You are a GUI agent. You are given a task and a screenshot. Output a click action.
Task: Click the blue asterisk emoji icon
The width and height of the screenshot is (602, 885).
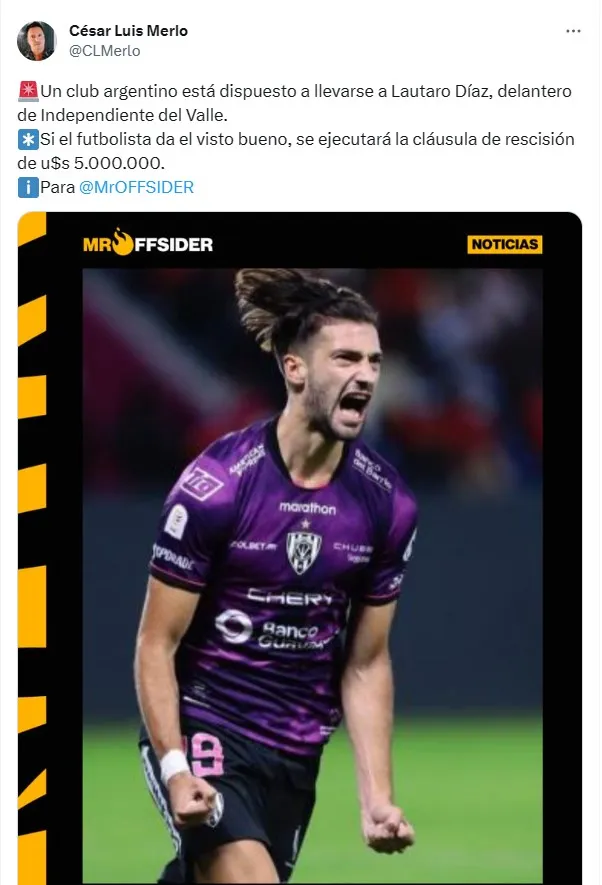(x=28, y=139)
